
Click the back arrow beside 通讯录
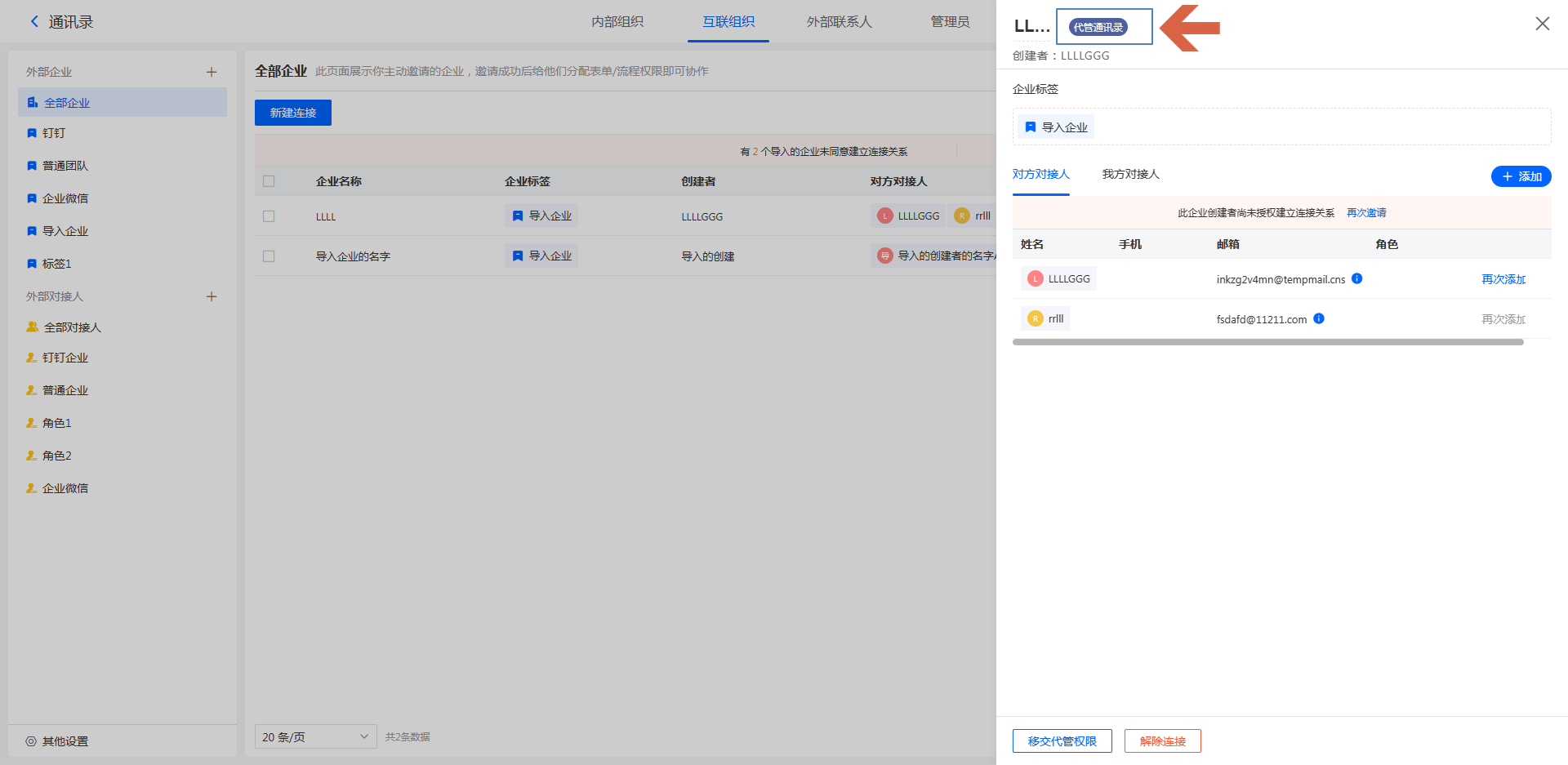click(x=34, y=22)
